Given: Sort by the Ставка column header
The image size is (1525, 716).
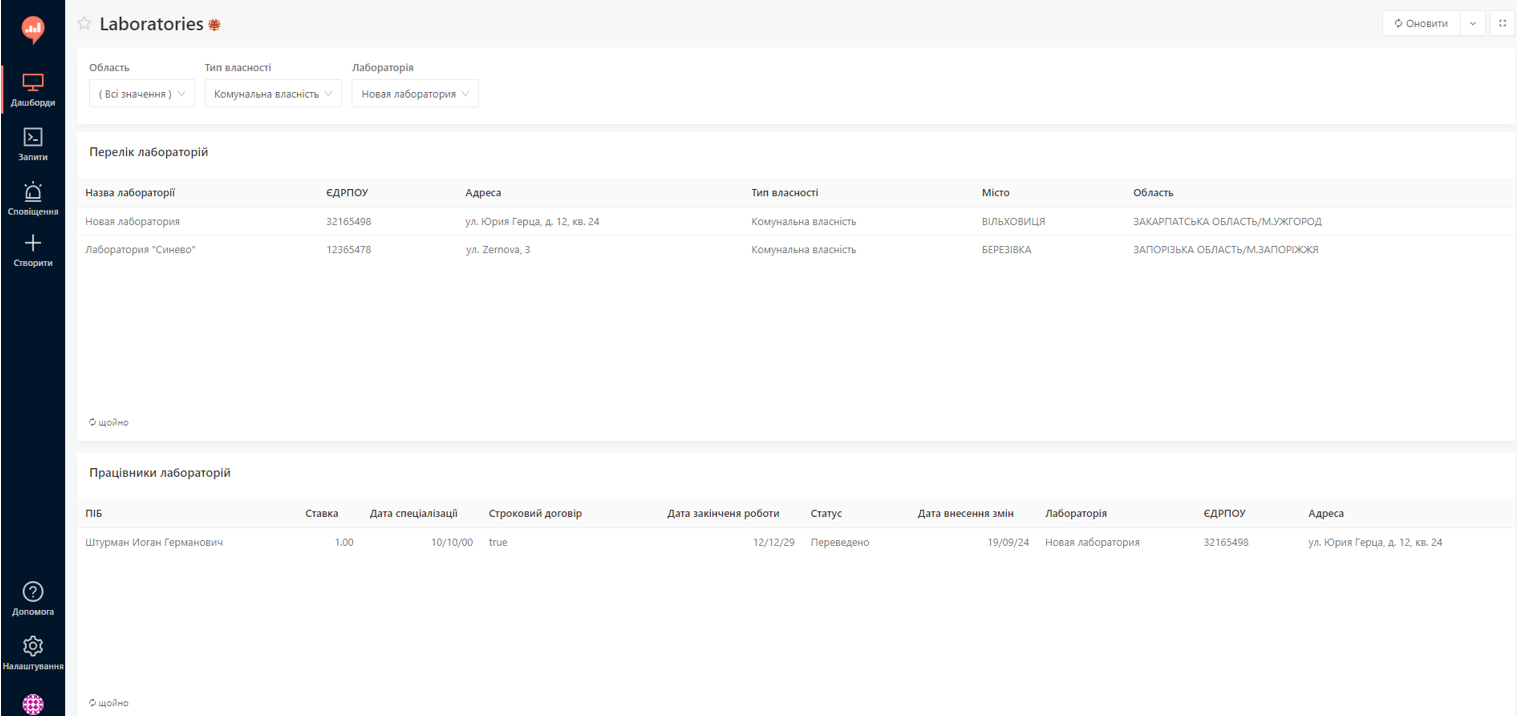Looking at the screenshot, I should pos(322,513).
